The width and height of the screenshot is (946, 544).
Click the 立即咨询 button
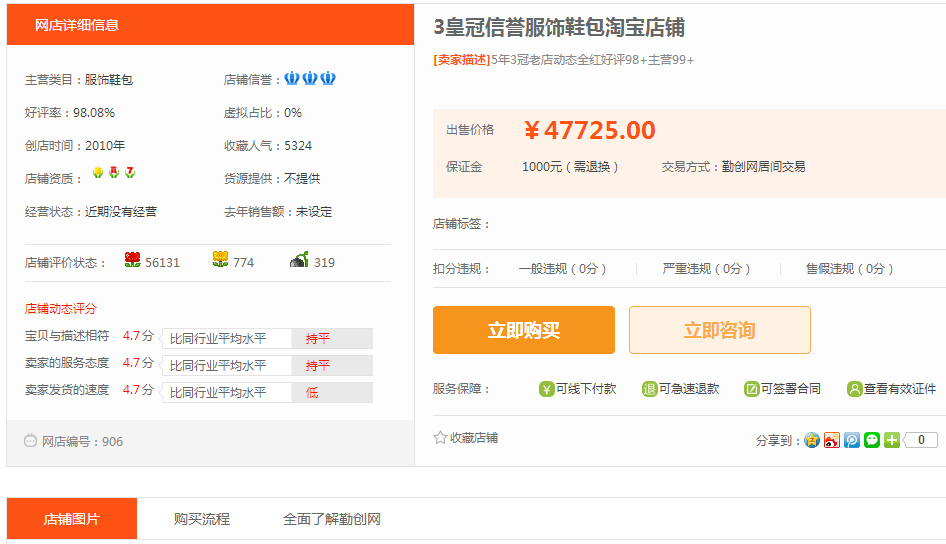720,330
